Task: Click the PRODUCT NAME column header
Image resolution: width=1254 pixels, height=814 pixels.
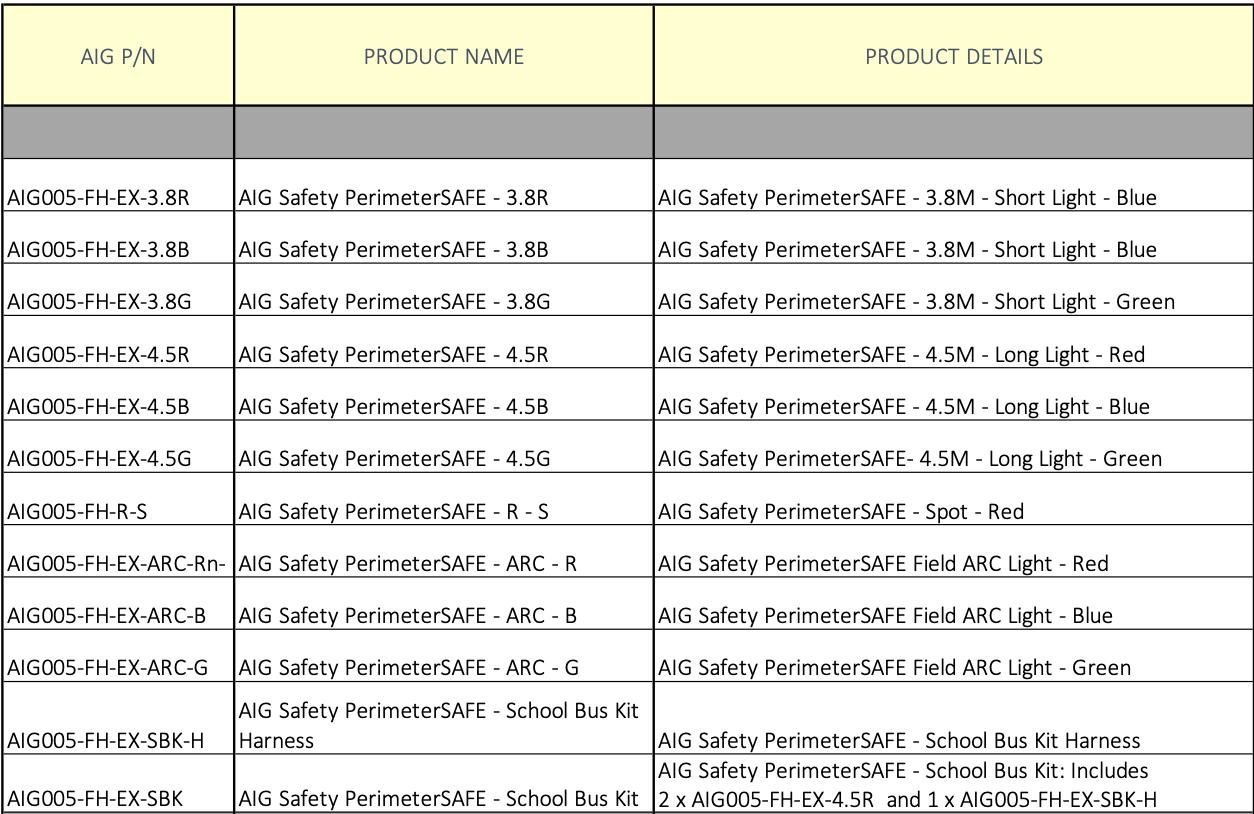Action: tap(443, 56)
